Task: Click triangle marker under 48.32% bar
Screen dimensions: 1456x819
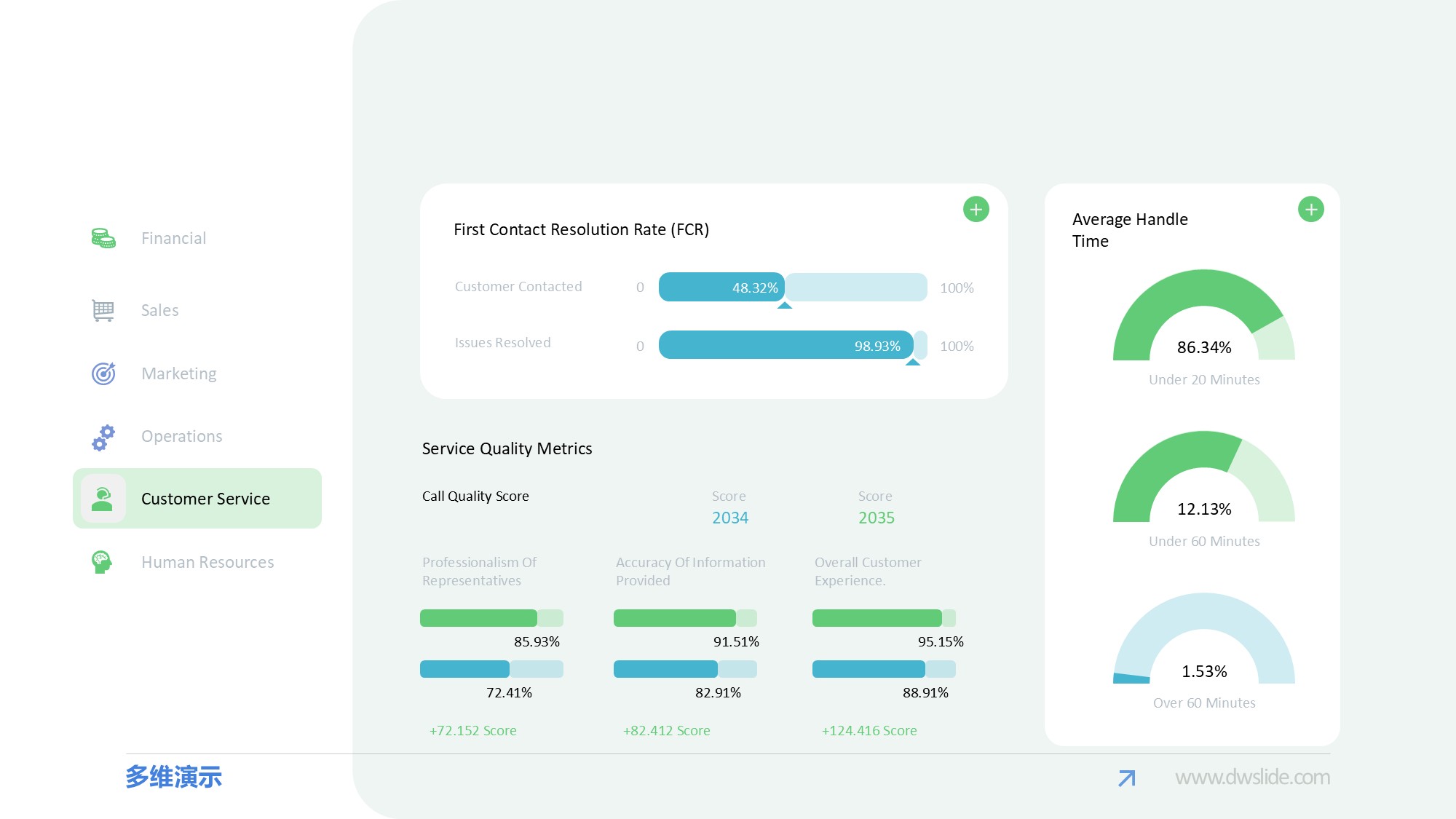Action: coord(784,306)
